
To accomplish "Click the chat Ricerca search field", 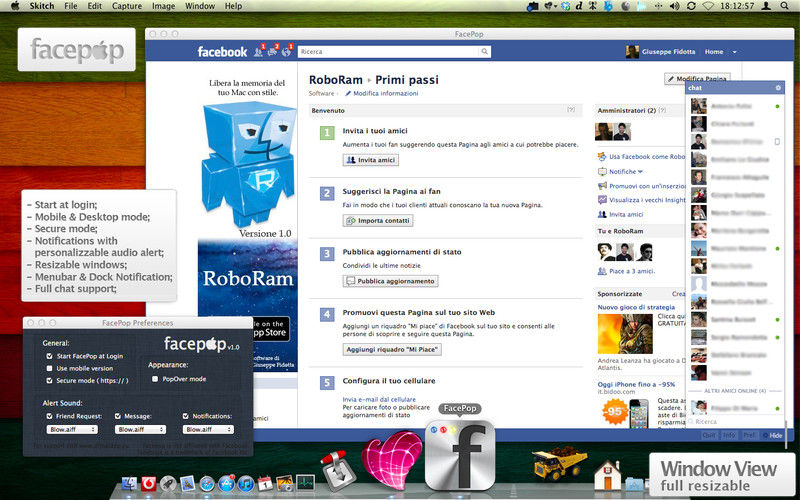I will [x=735, y=422].
